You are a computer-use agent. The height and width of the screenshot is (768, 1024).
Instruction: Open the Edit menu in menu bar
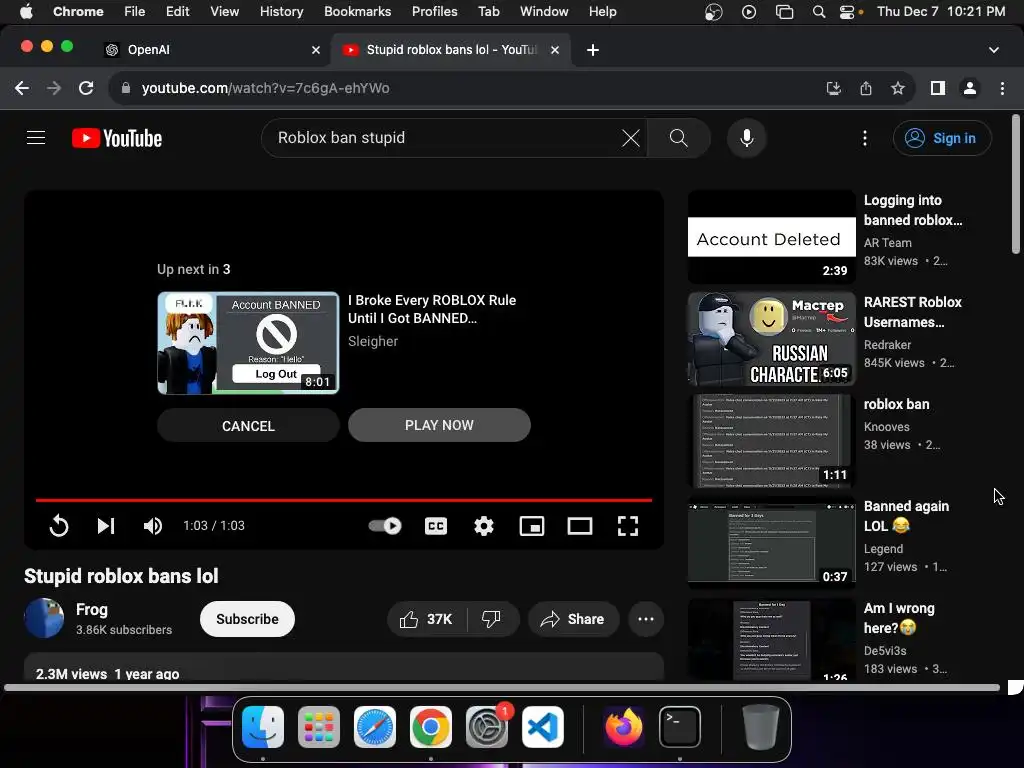tap(177, 11)
